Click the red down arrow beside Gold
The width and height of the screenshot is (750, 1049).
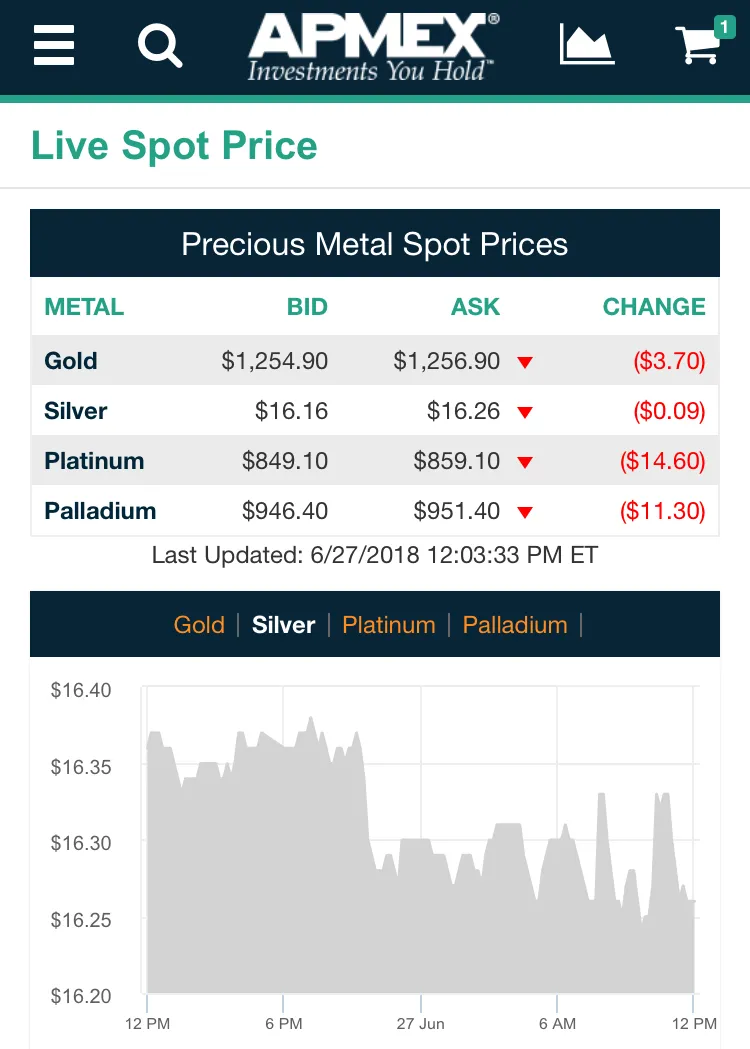(525, 362)
